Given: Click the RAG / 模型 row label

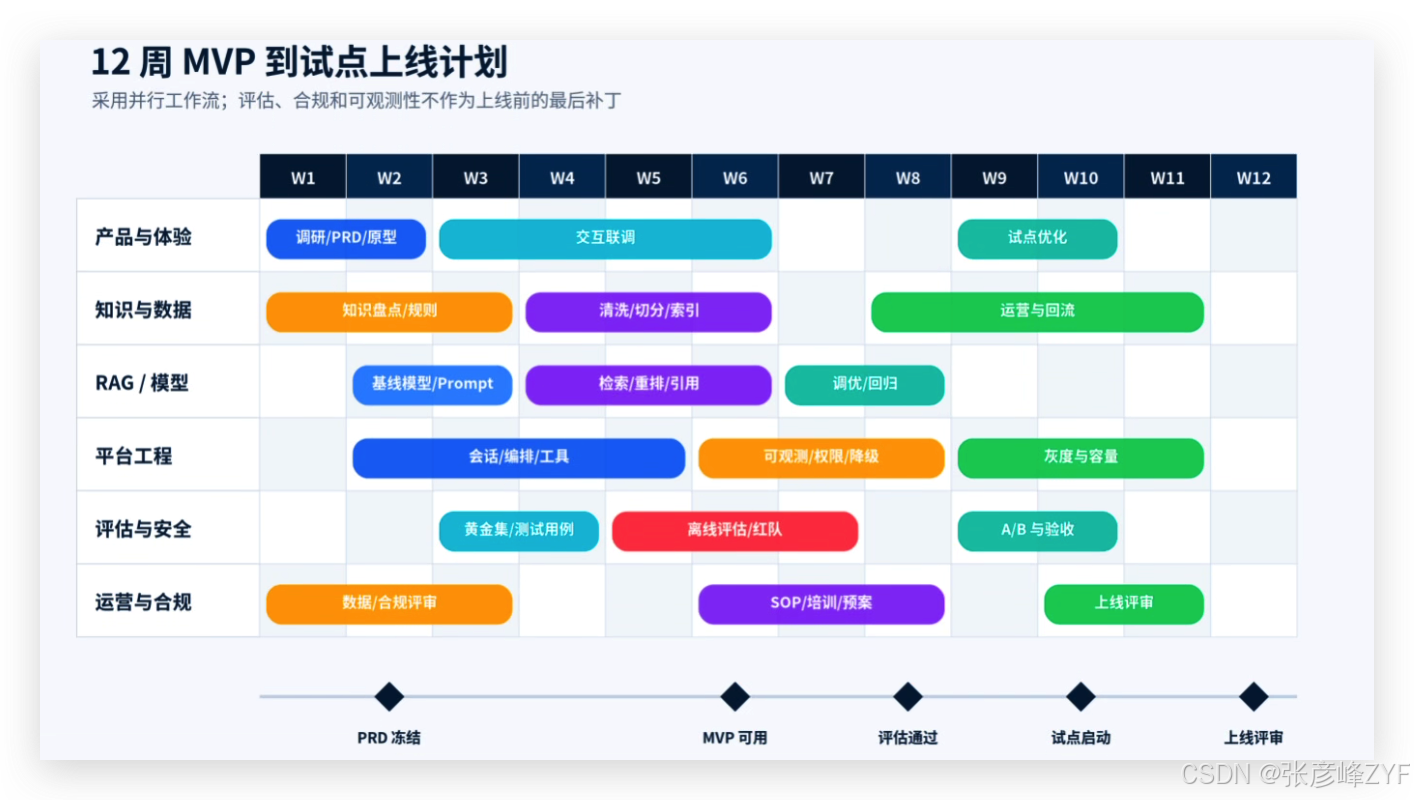Looking at the screenshot, I should coord(142,383).
